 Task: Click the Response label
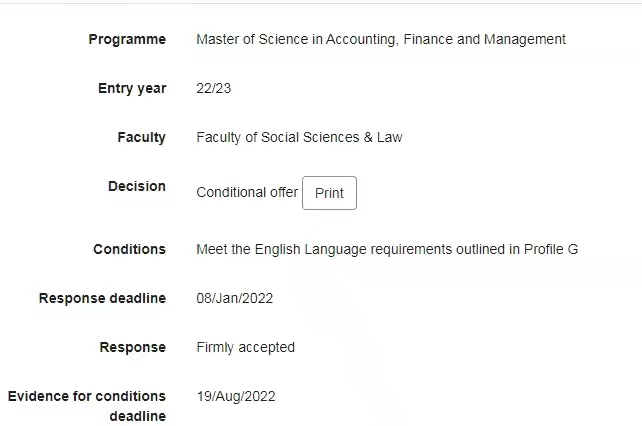(x=132, y=347)
